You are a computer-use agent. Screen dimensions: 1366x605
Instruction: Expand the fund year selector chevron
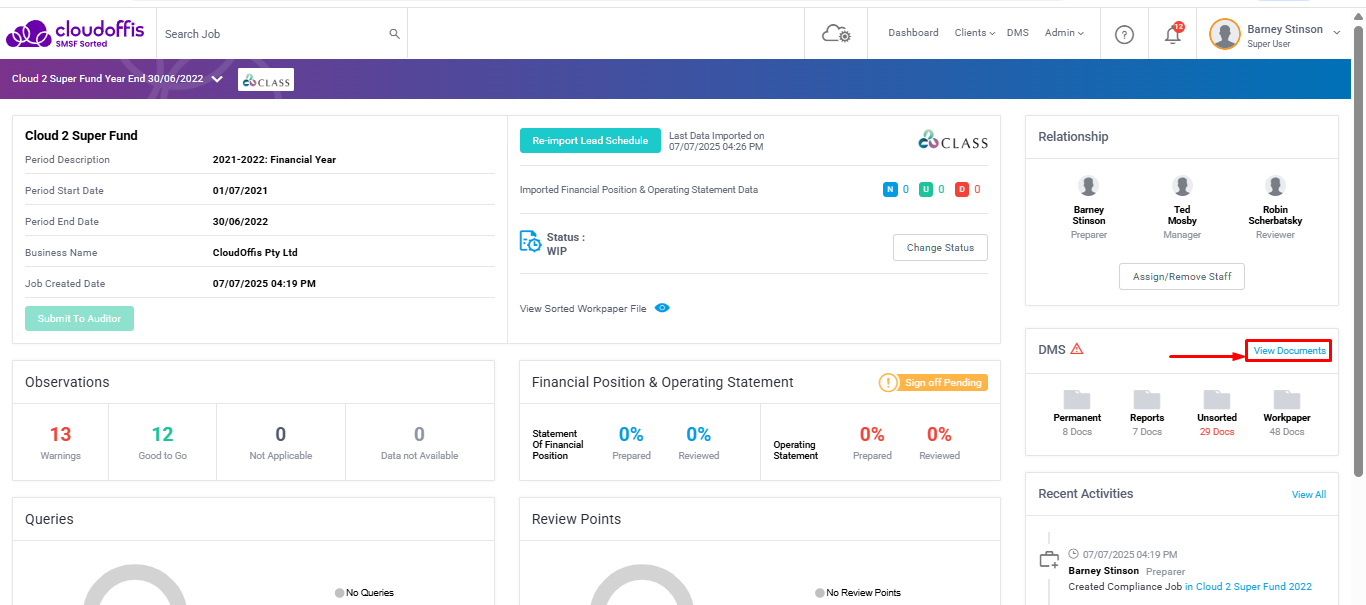point(217,79)
